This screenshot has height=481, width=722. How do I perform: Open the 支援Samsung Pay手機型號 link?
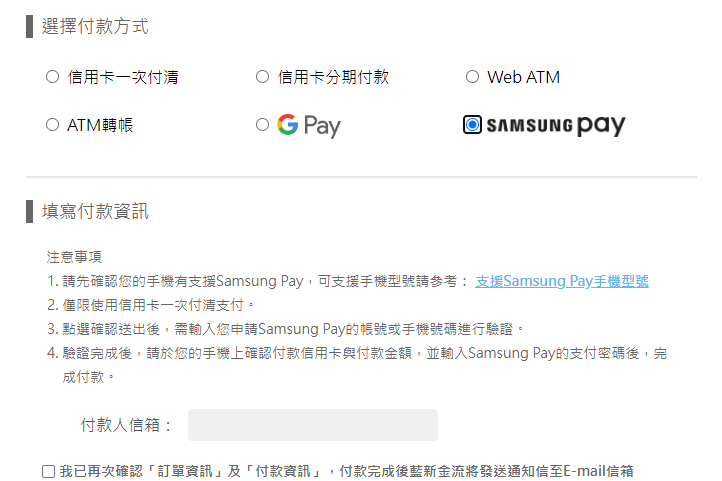[562, 281]
